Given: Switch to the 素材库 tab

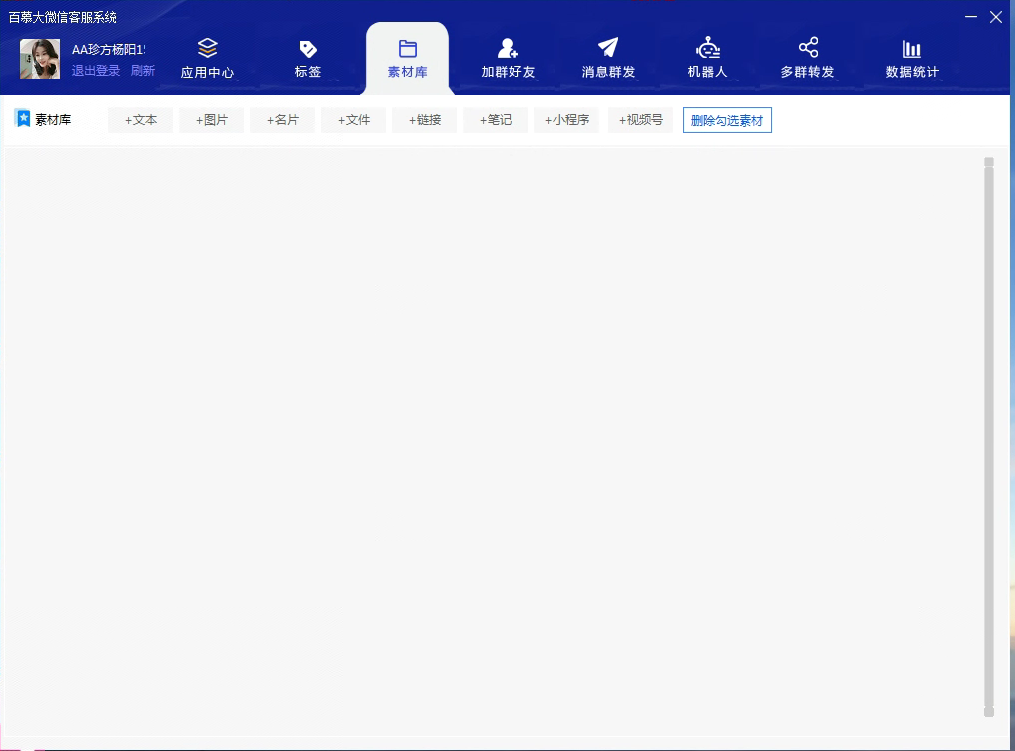Looking at the screenshot, I should click(x=406, y=57).
